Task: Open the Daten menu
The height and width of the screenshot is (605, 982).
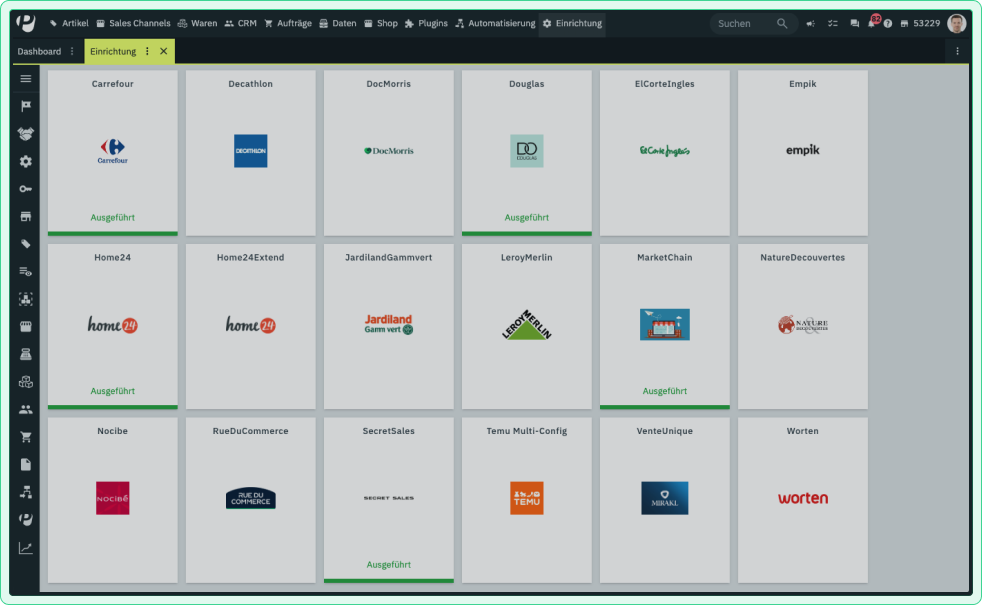Action: pyautogui.click(x=338, y=24)
